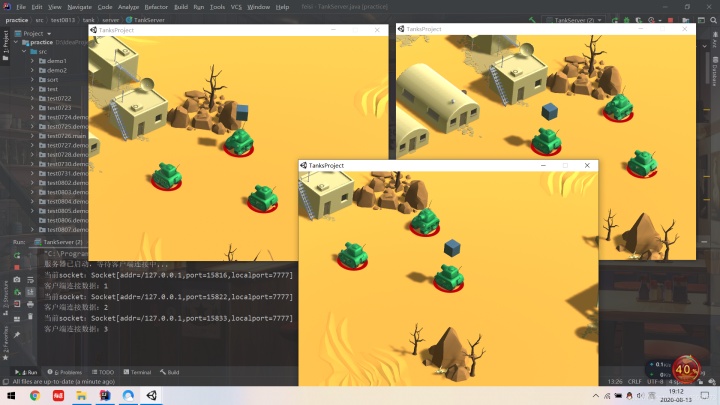Image resolution: width=720 pixels, height=405 pixels.
Task: Open File Explorer from the taskbar
Action: point(81,395)
